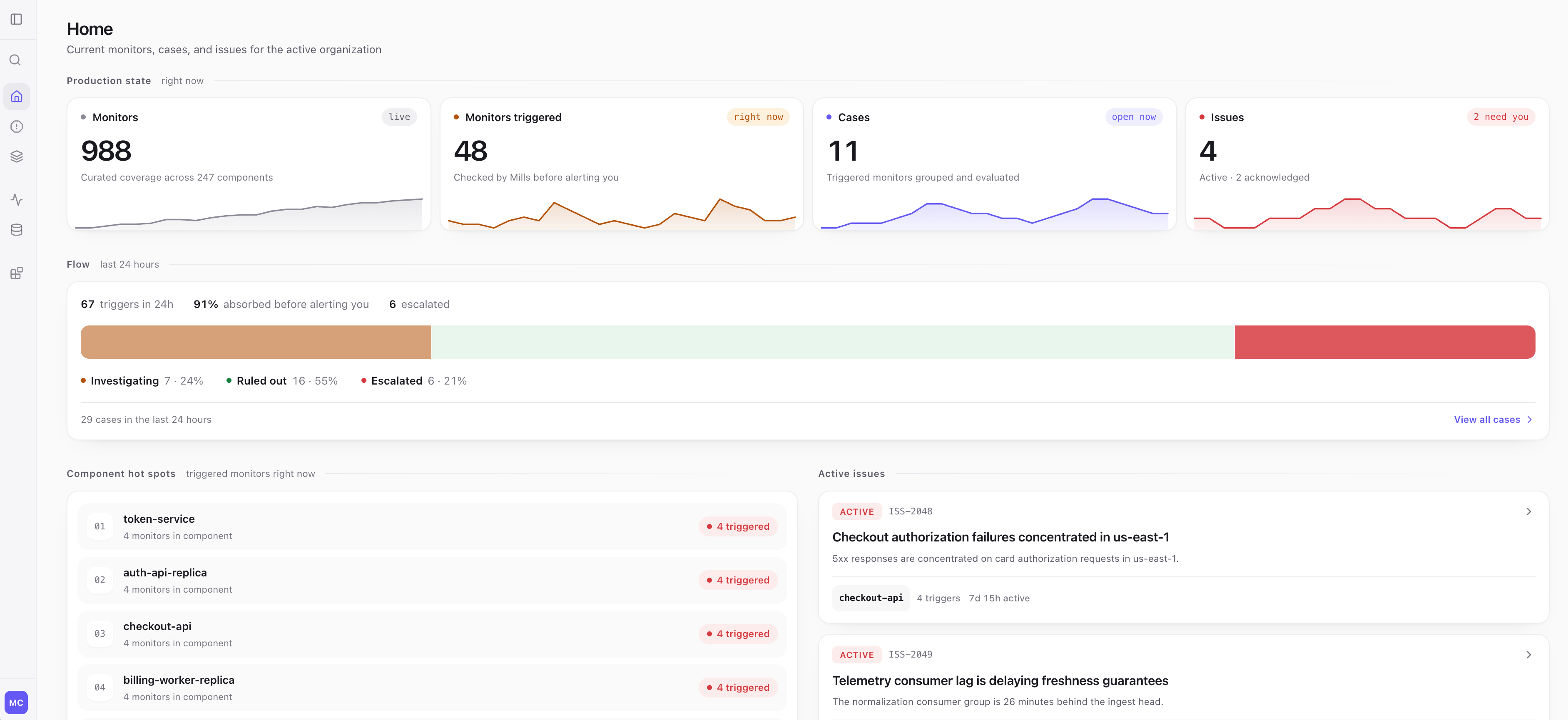Click the 'live' badge on Monitors
The image size is (1568, 720).
click(399, 117)
